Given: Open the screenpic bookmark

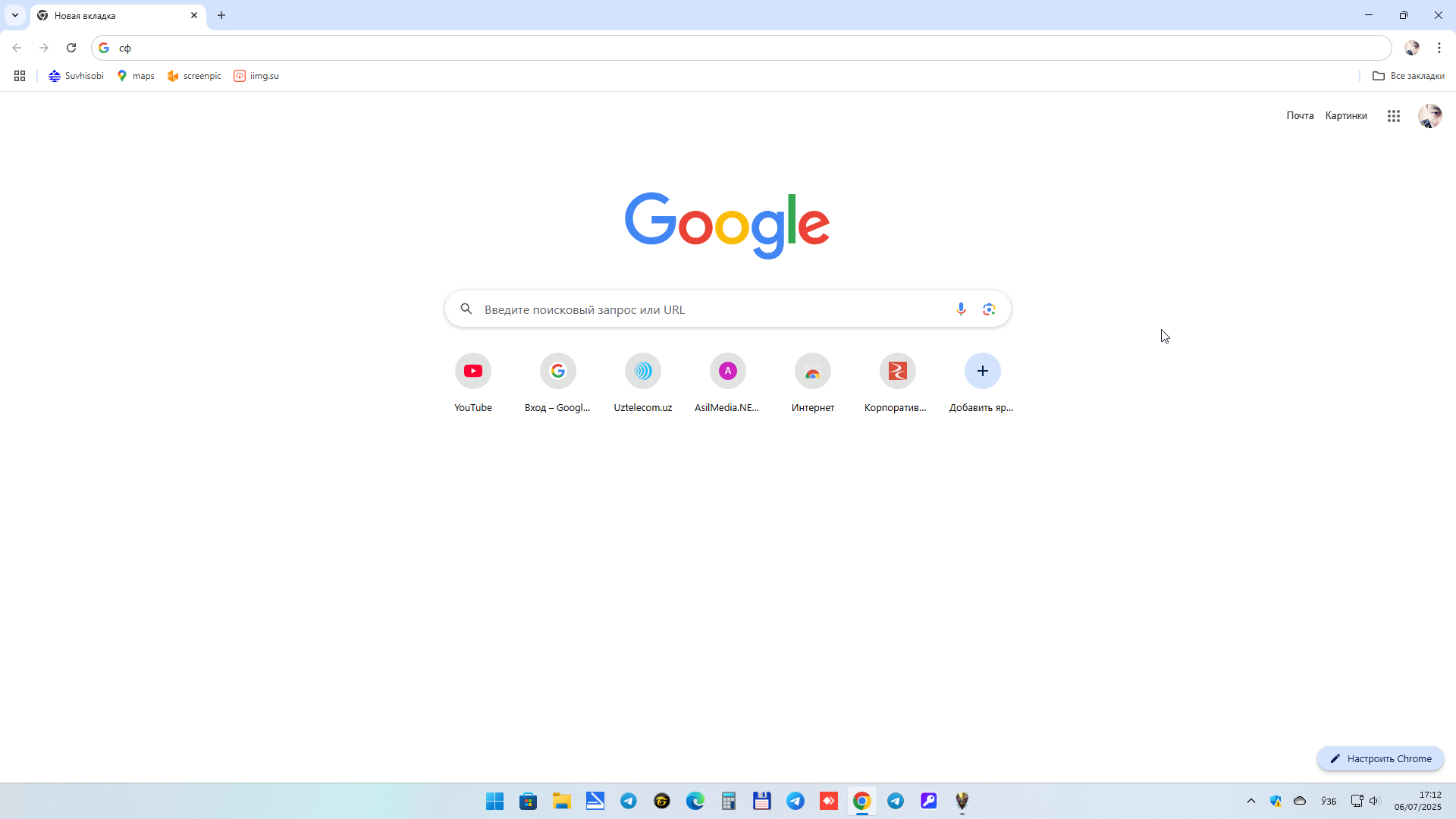Looking at the screenshot, I should coord(194,76).
